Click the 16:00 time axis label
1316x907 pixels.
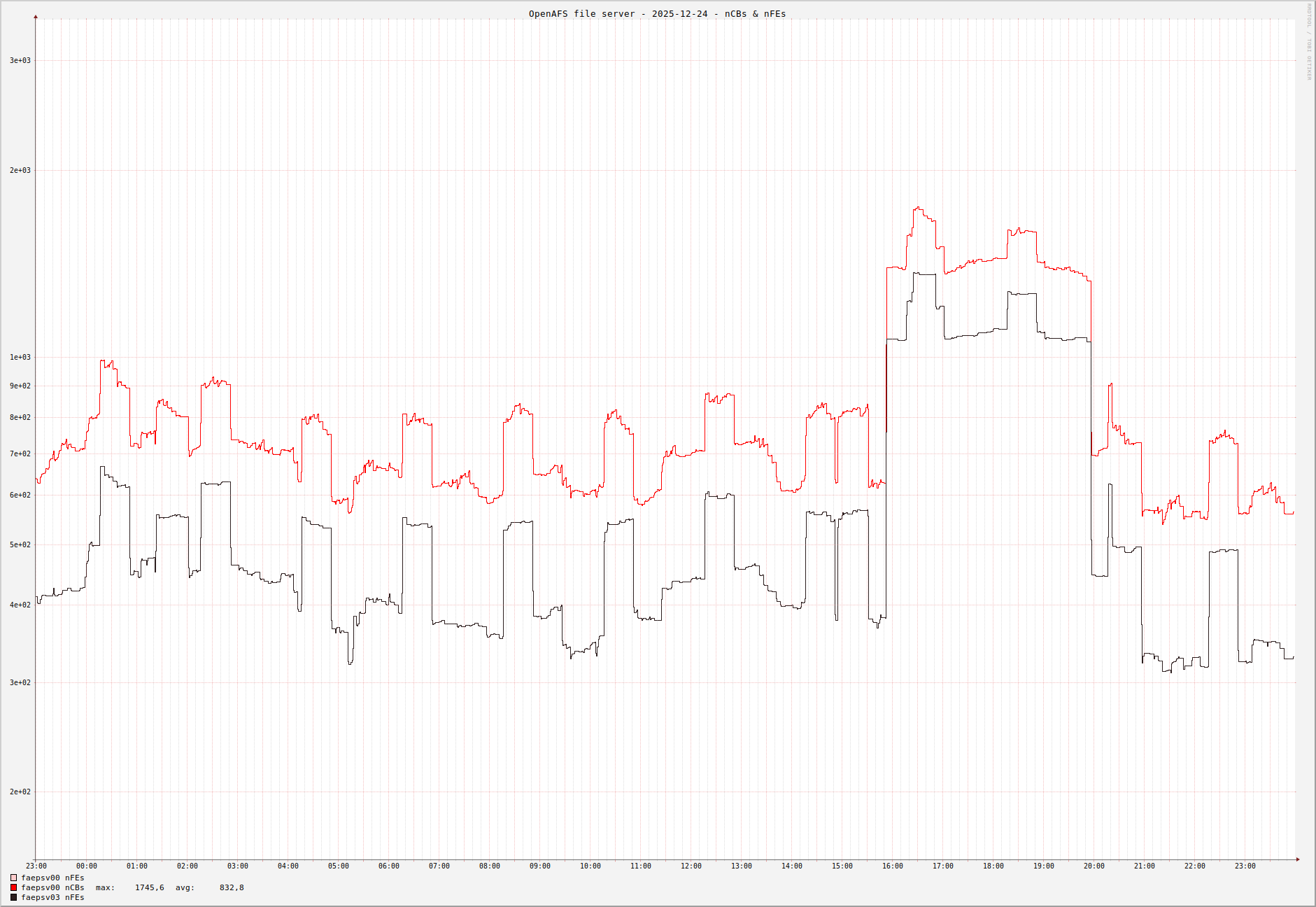point(892,866)
